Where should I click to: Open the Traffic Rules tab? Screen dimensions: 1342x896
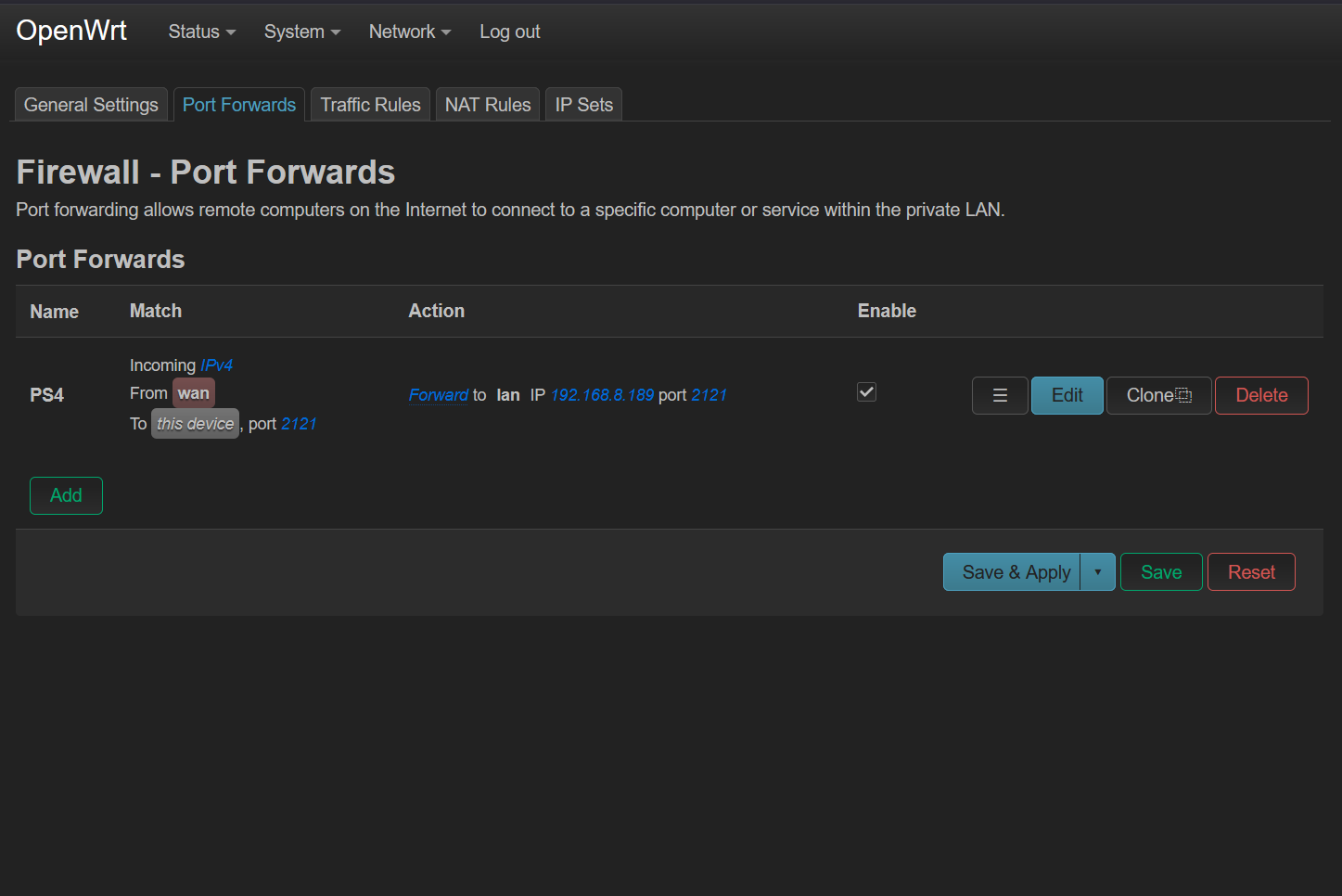tap(370, 105)
